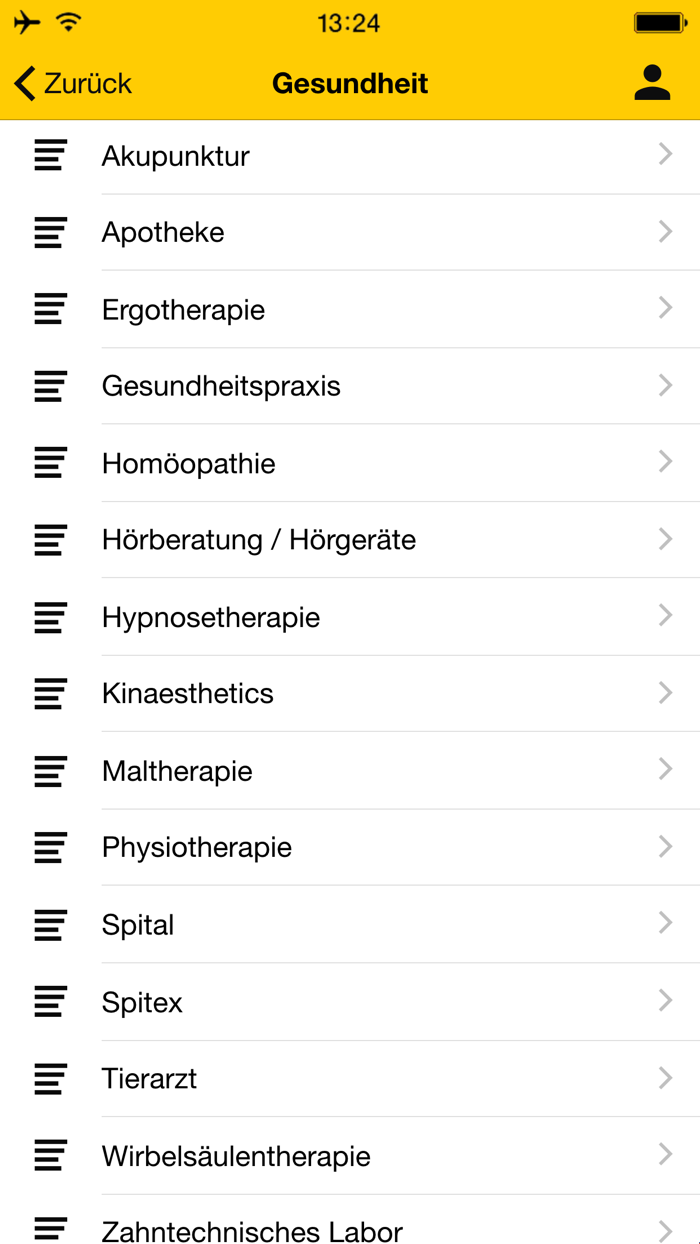
Task: Tap the list icon beside Wirbelsäulentherapie
Action: click(x=50, y=1156)
